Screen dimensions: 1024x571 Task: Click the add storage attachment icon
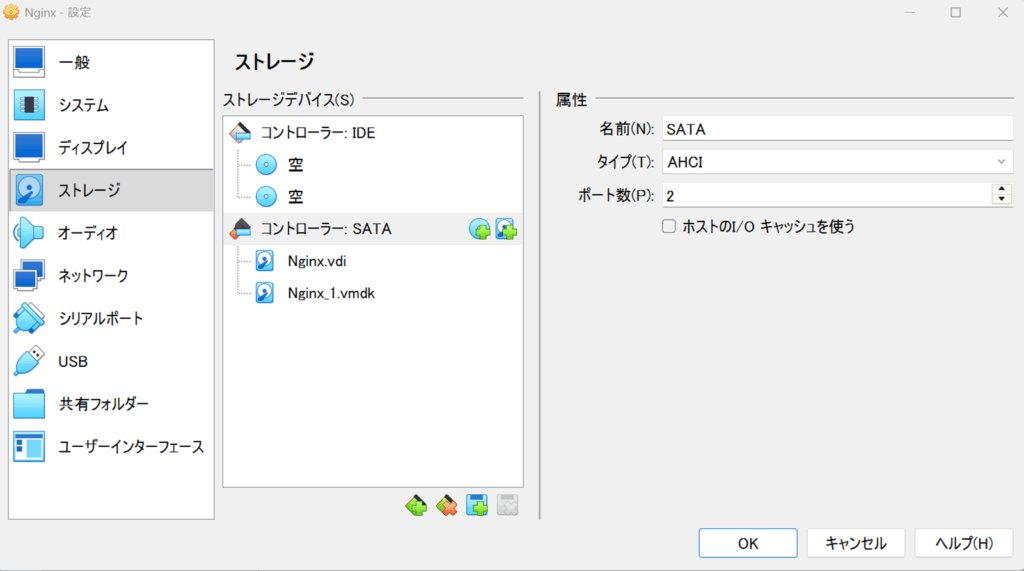[x=477, y=506]
